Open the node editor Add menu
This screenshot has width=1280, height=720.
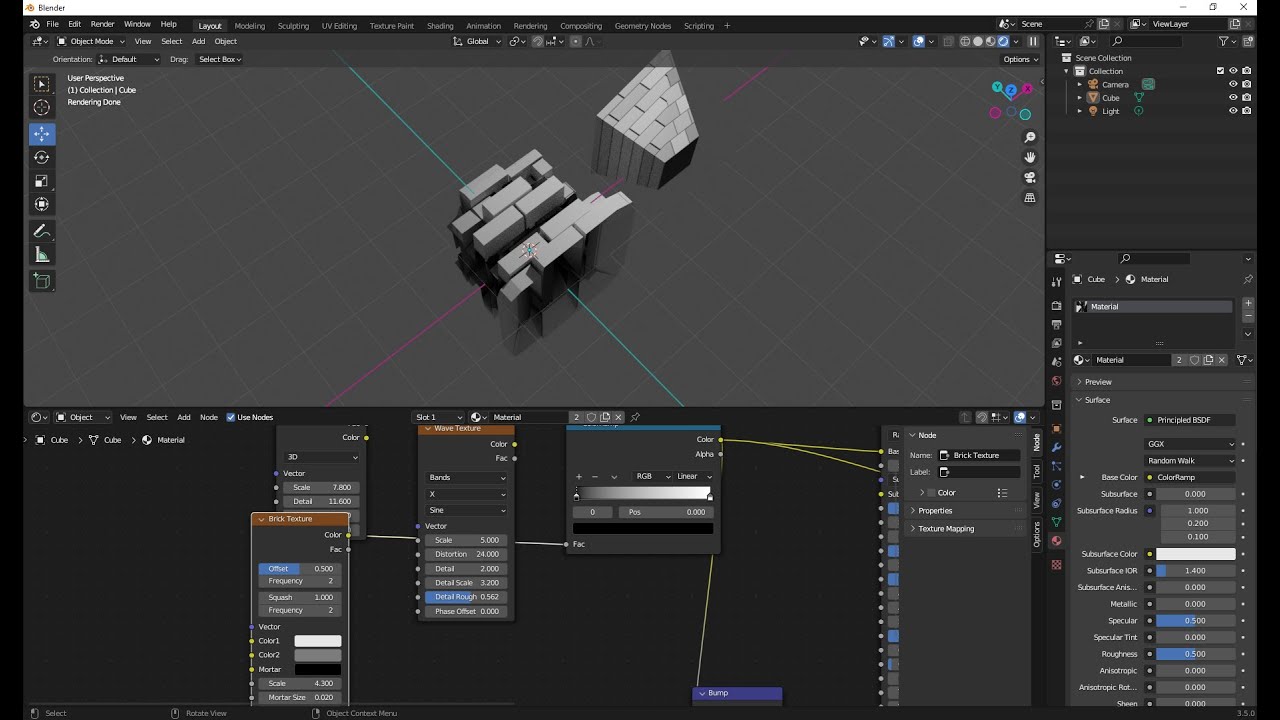click(x=184, y=417)
